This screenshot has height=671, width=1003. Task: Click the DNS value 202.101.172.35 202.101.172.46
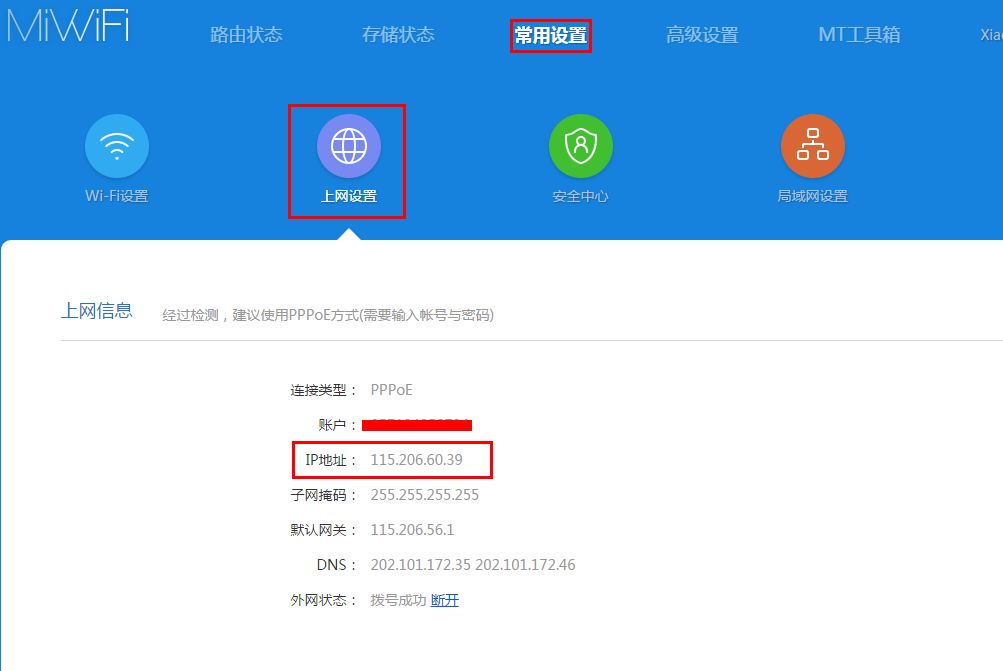pos(473,565)
